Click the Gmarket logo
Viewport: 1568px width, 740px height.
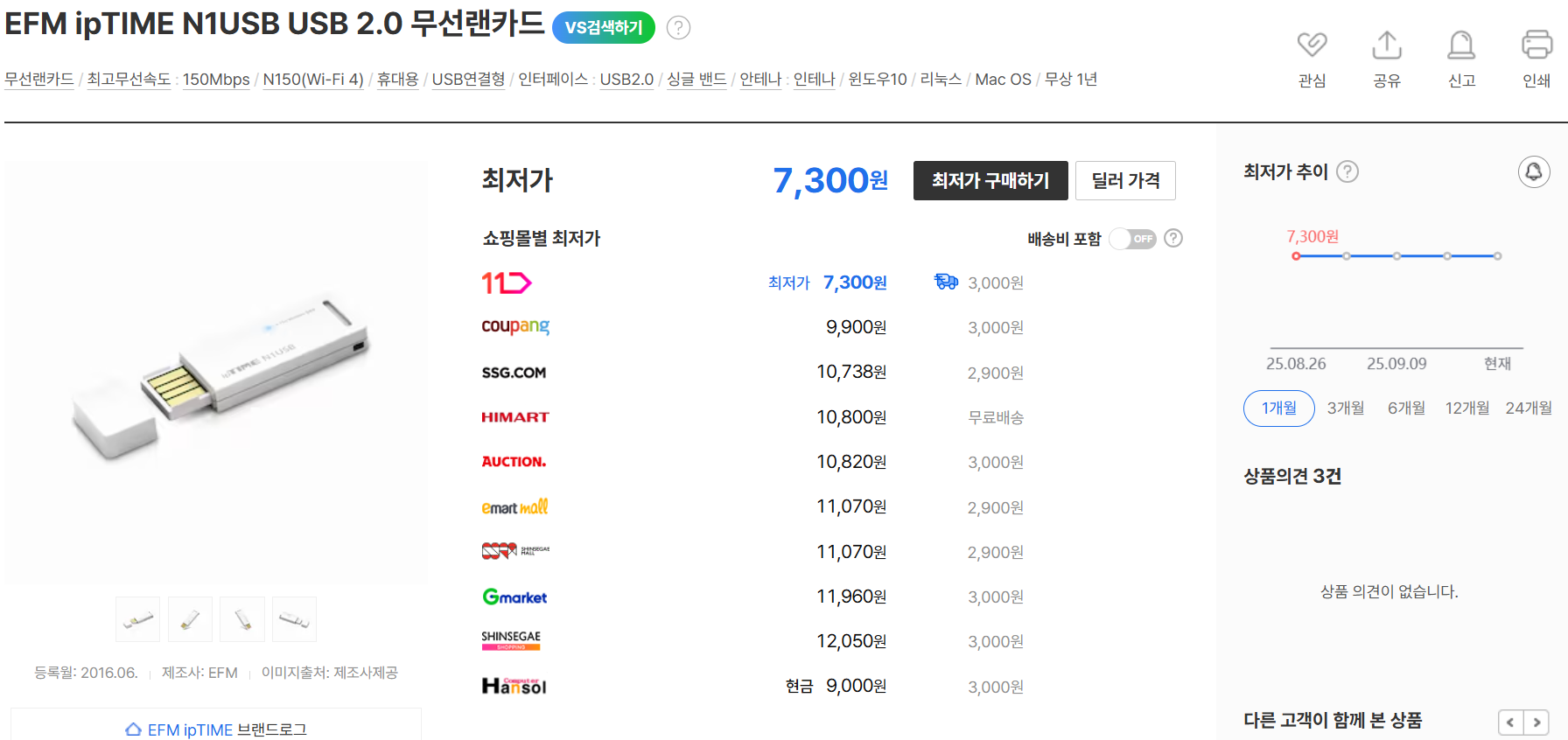(514, 597)
